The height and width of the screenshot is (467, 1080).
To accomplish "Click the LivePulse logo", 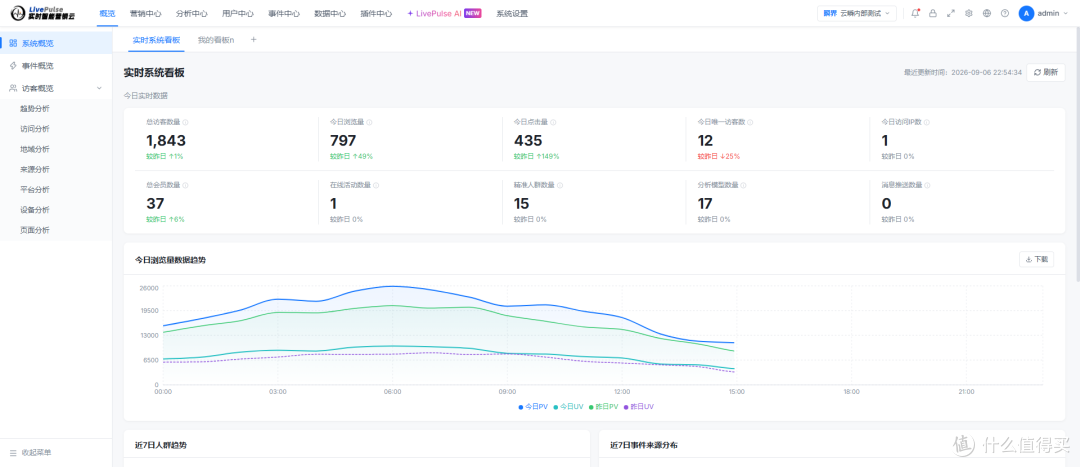I will tap(43, 13).
